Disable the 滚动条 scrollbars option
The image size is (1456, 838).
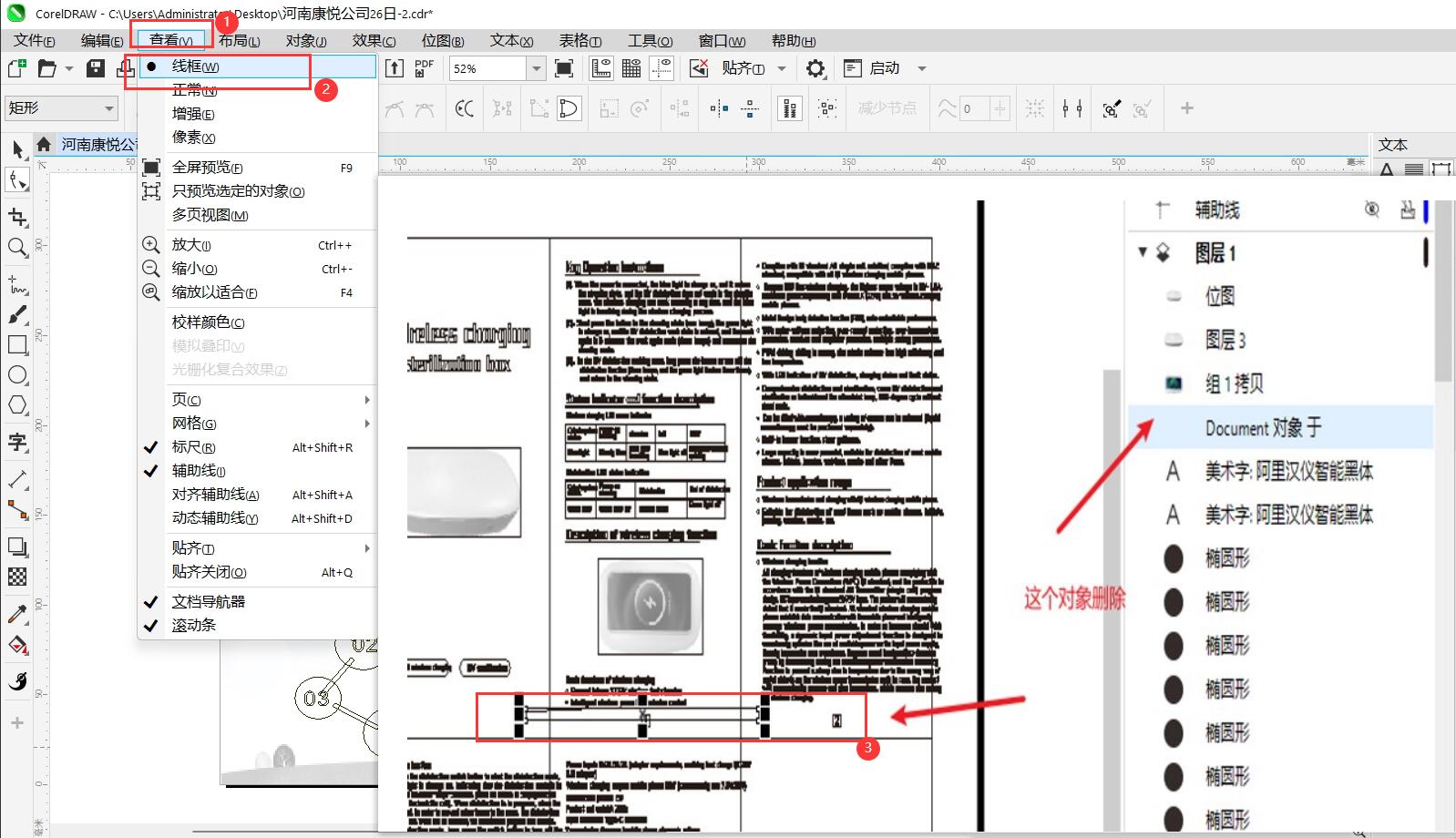[x=193, y=626]
